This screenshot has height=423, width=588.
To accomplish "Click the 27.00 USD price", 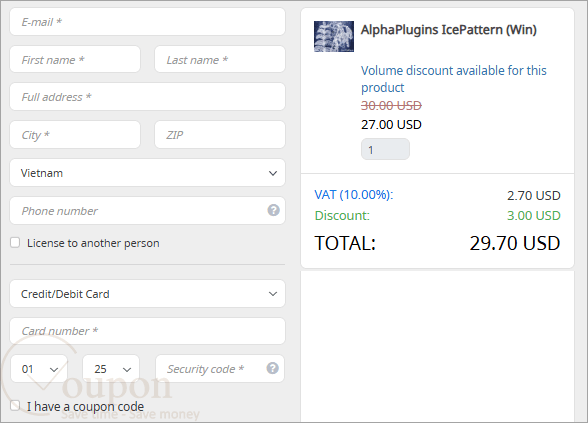I will pos(391,124).
